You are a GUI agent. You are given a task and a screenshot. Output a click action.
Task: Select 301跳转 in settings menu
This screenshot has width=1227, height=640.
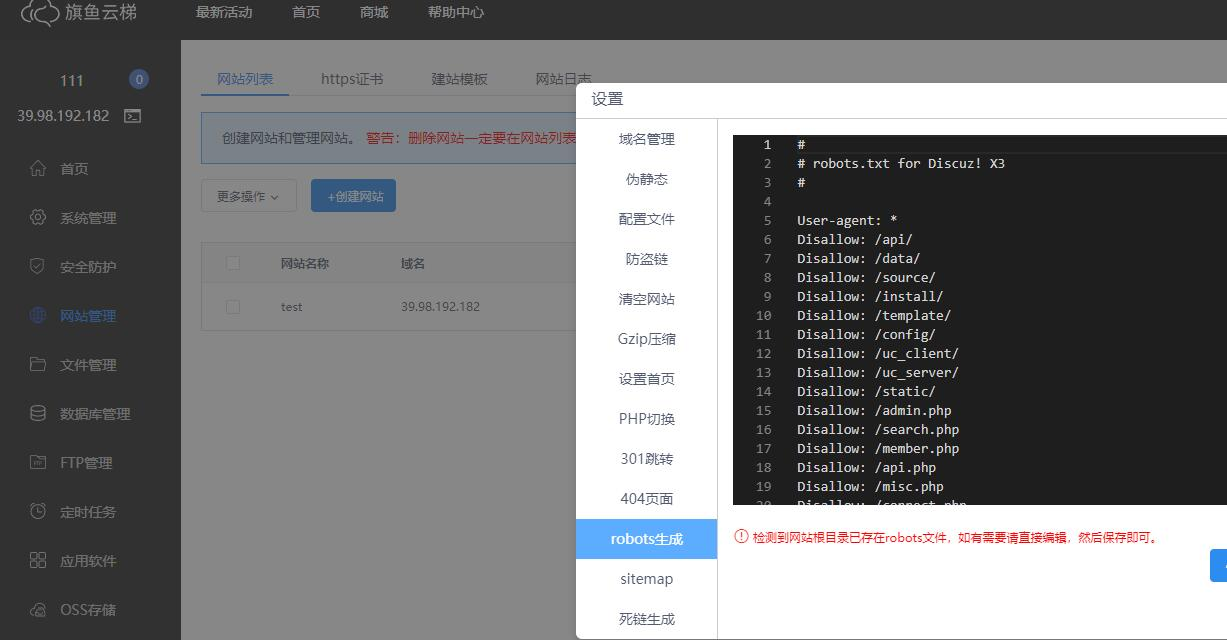tap(647, 459)
